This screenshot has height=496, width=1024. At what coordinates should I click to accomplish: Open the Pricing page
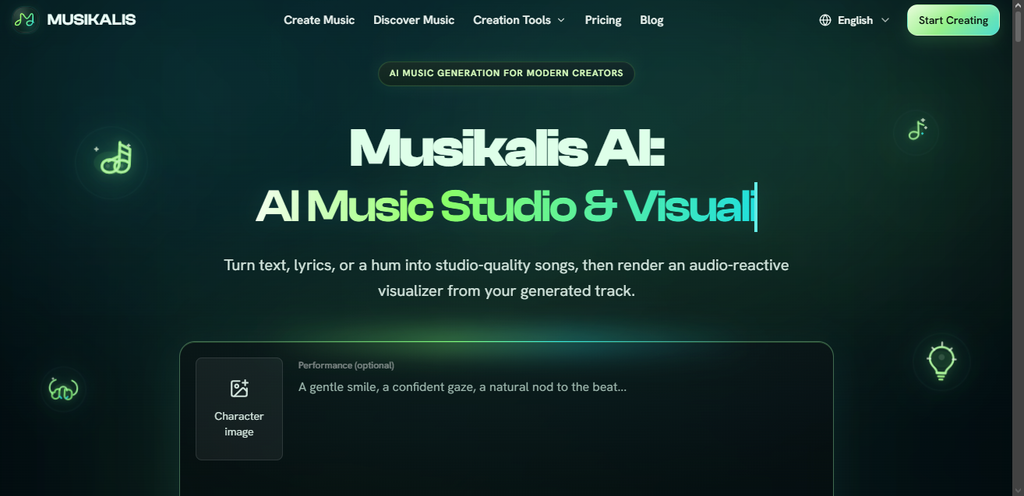[x=603, y=20]
